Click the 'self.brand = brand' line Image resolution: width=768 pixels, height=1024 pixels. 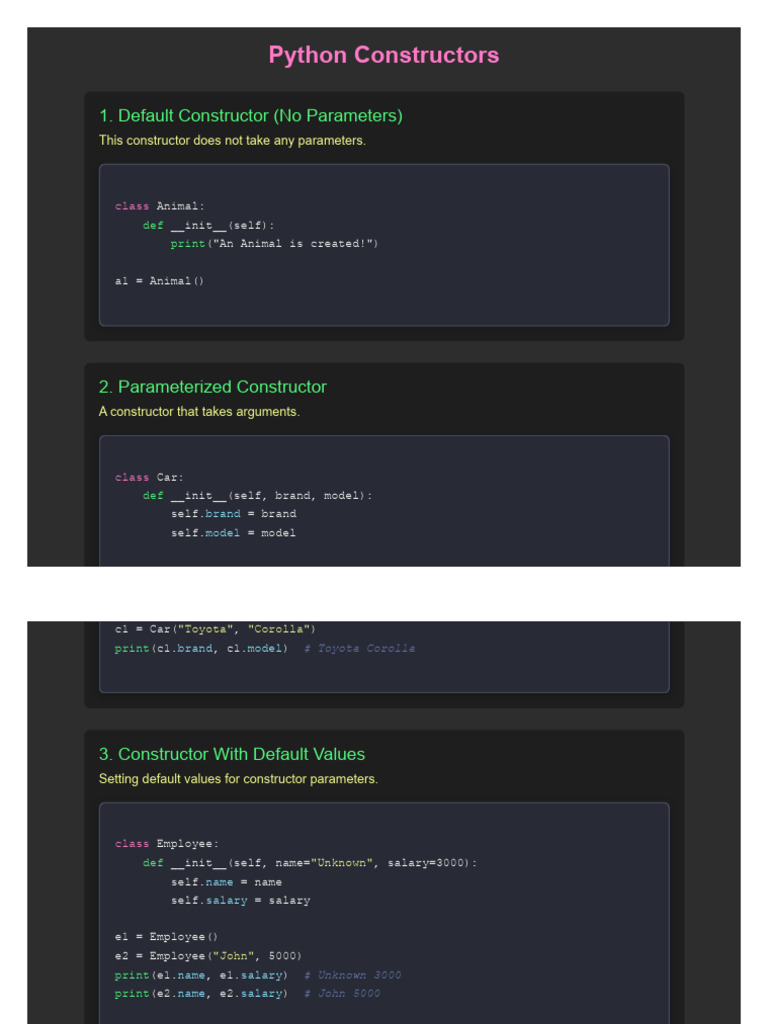click(x=233, y=514)
